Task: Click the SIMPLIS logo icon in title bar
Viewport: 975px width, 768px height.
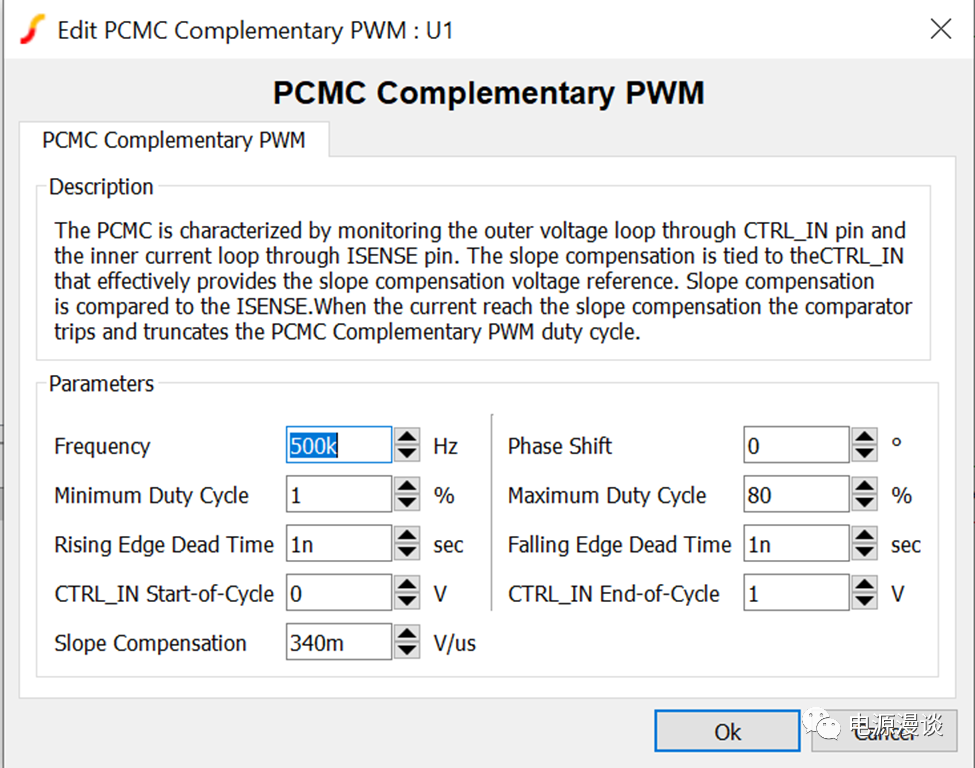Action: click(x=32, y=29)
